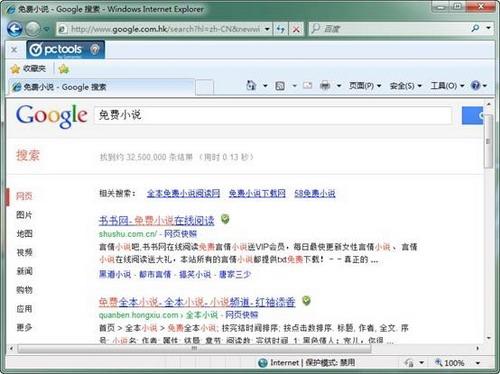Viewport: 500px width, 374px height.
Task: Click the vertical scrollbar thumb
Action: [488, 141]
